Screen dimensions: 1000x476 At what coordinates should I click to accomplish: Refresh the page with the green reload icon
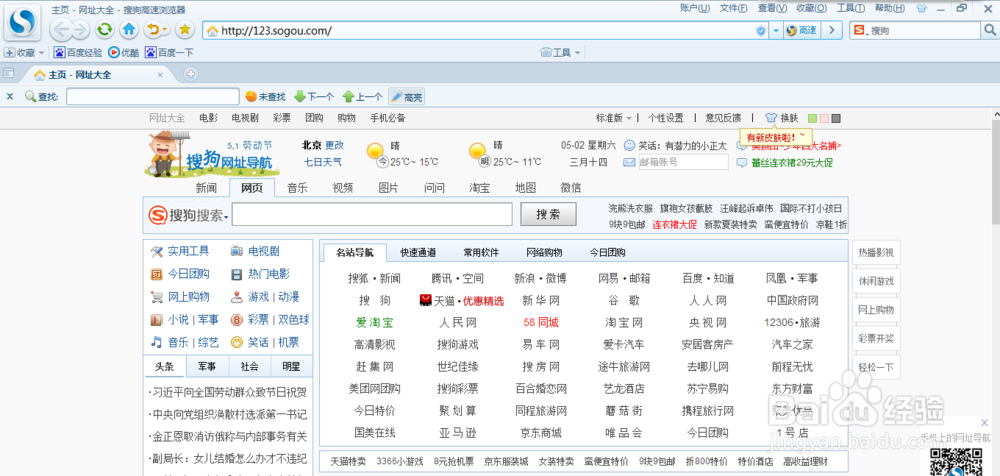point(104,29)
